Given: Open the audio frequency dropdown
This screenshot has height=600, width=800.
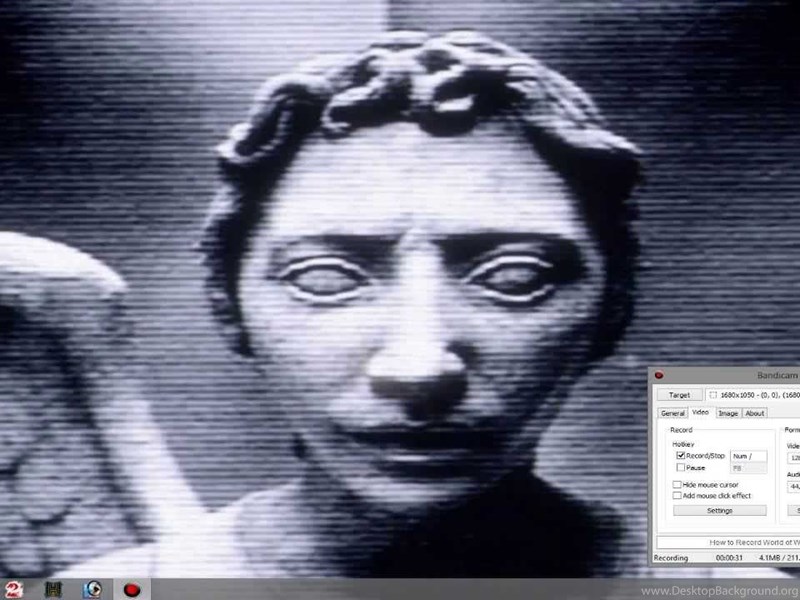Looking at the screenshot, I should [x=794, y=486].
